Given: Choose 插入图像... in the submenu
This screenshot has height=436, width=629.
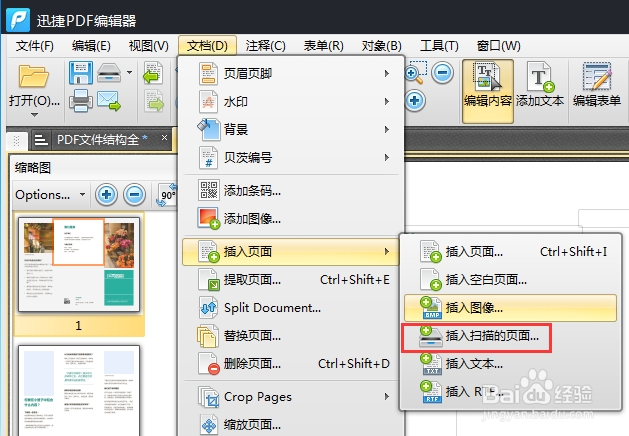Looking at the screenshot, I should (x=510, y=308).
